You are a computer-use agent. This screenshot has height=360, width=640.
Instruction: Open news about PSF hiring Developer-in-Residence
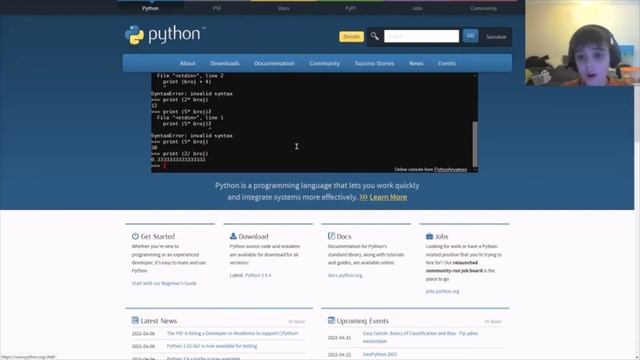[x=232, y=333]
